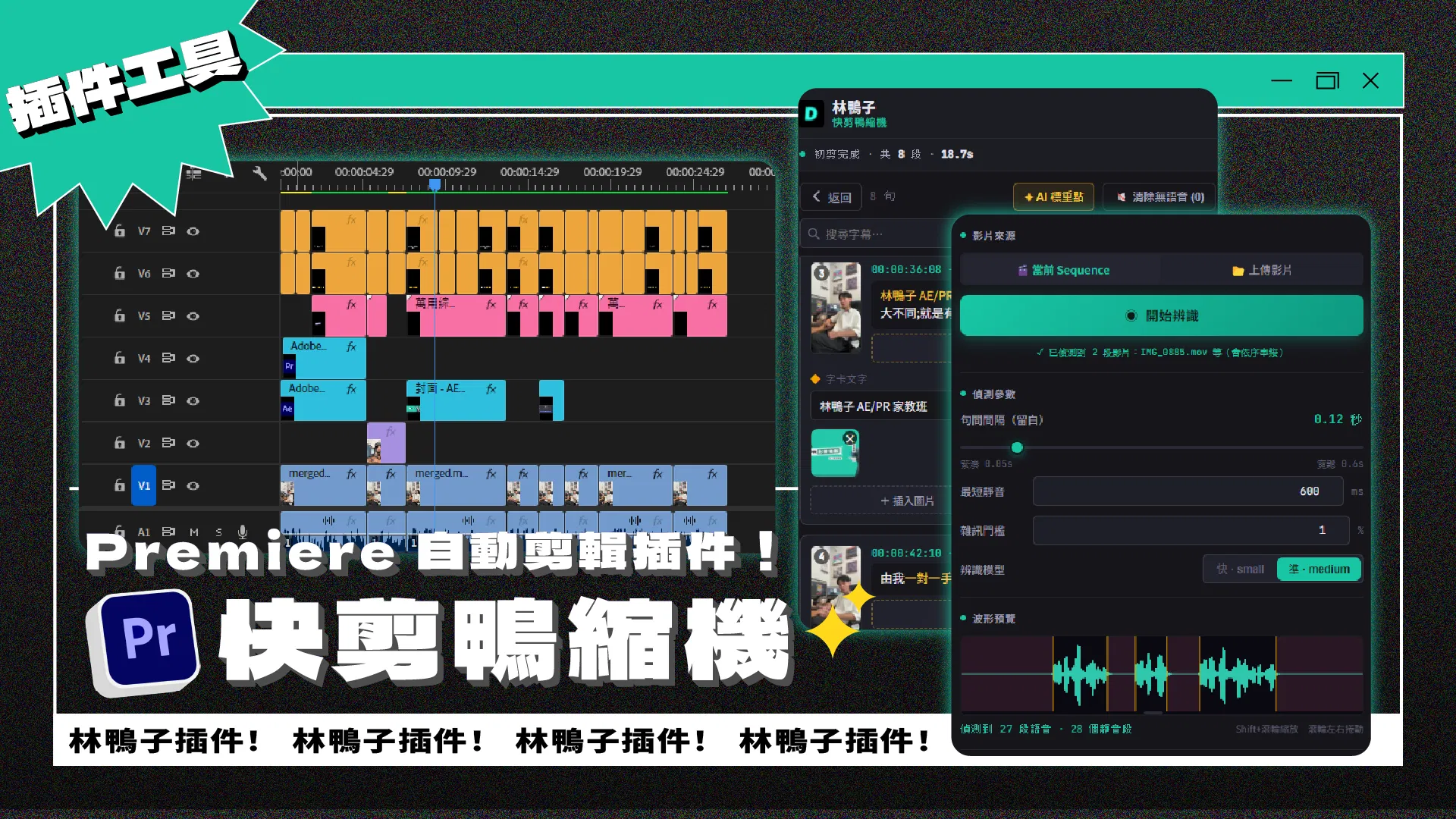The image size is (1456, 819).
Task: Toggle lock on track V7
Action: coord(119,231)
